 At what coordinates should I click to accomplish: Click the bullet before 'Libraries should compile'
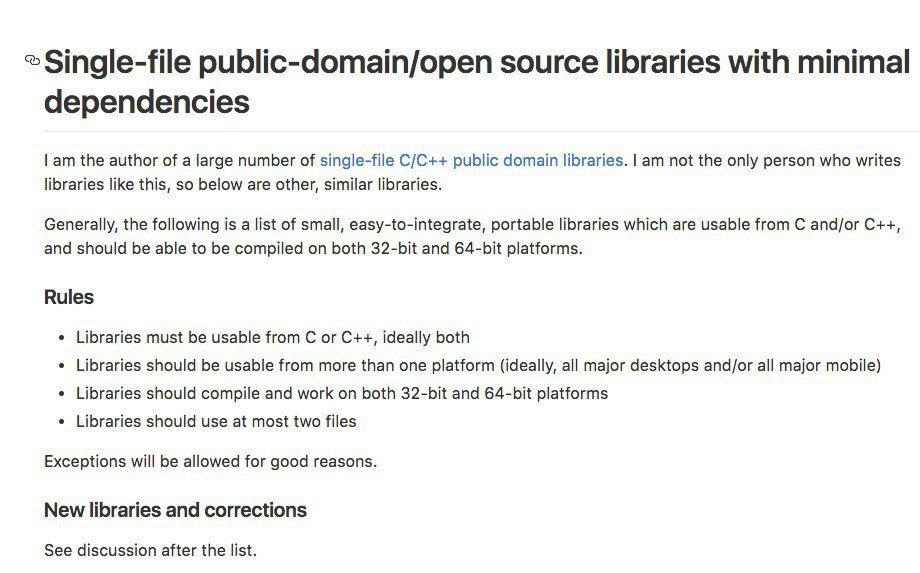point(62,394)
